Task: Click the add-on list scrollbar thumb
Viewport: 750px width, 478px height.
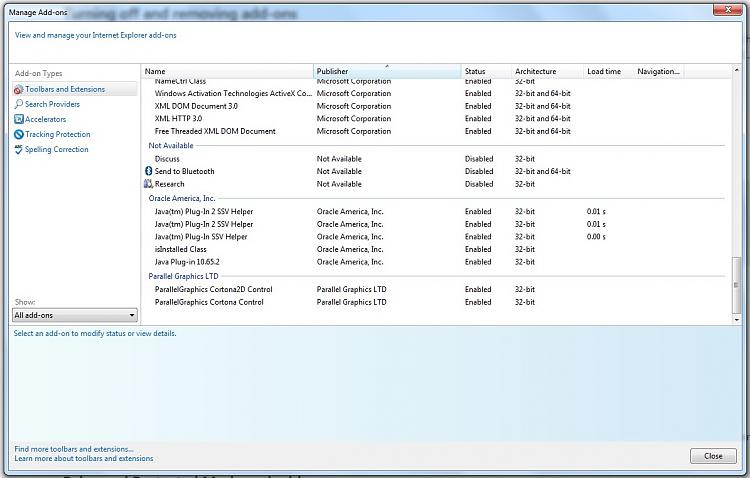Action: pos(737,285)
